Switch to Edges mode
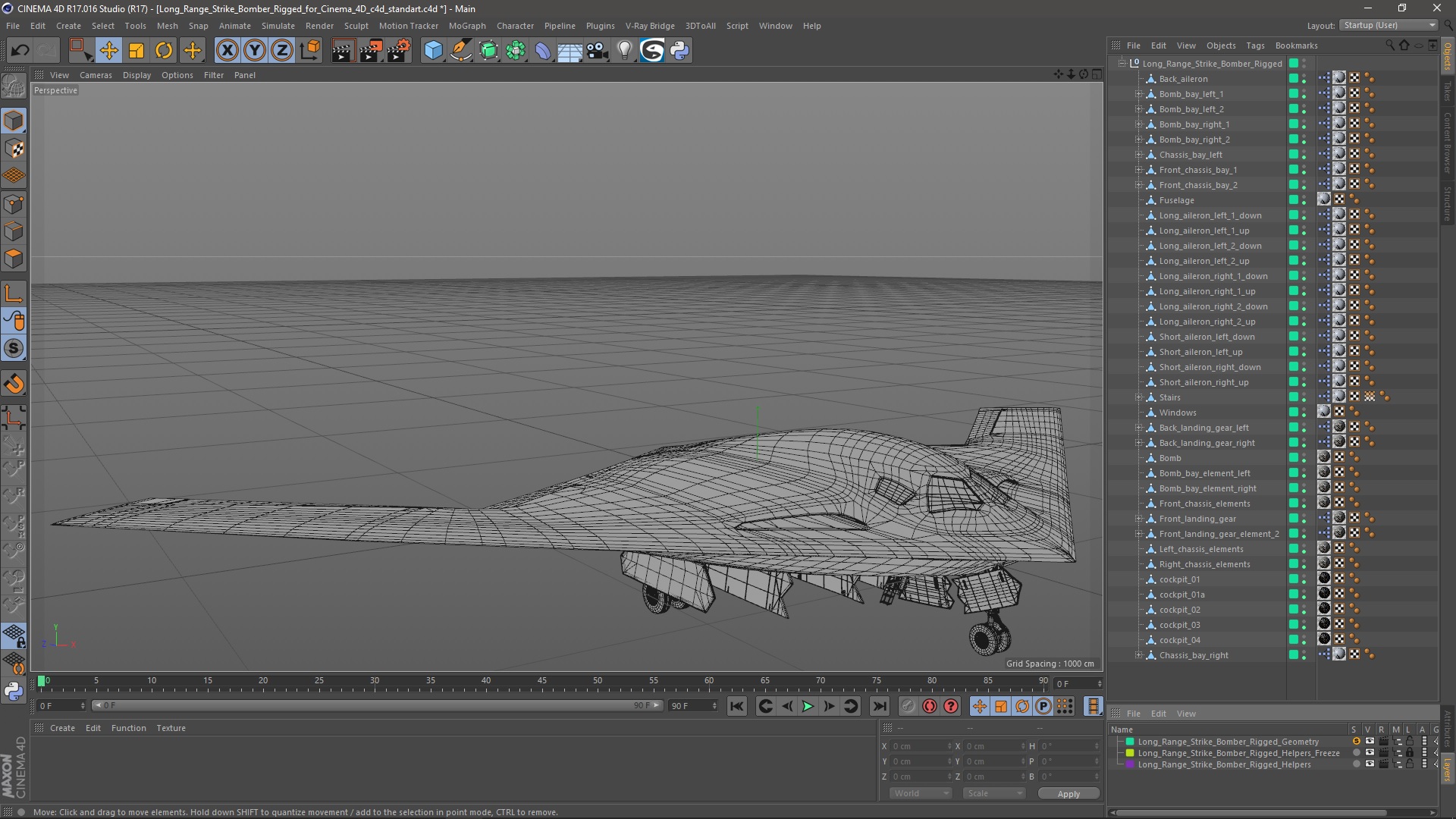 14,231
